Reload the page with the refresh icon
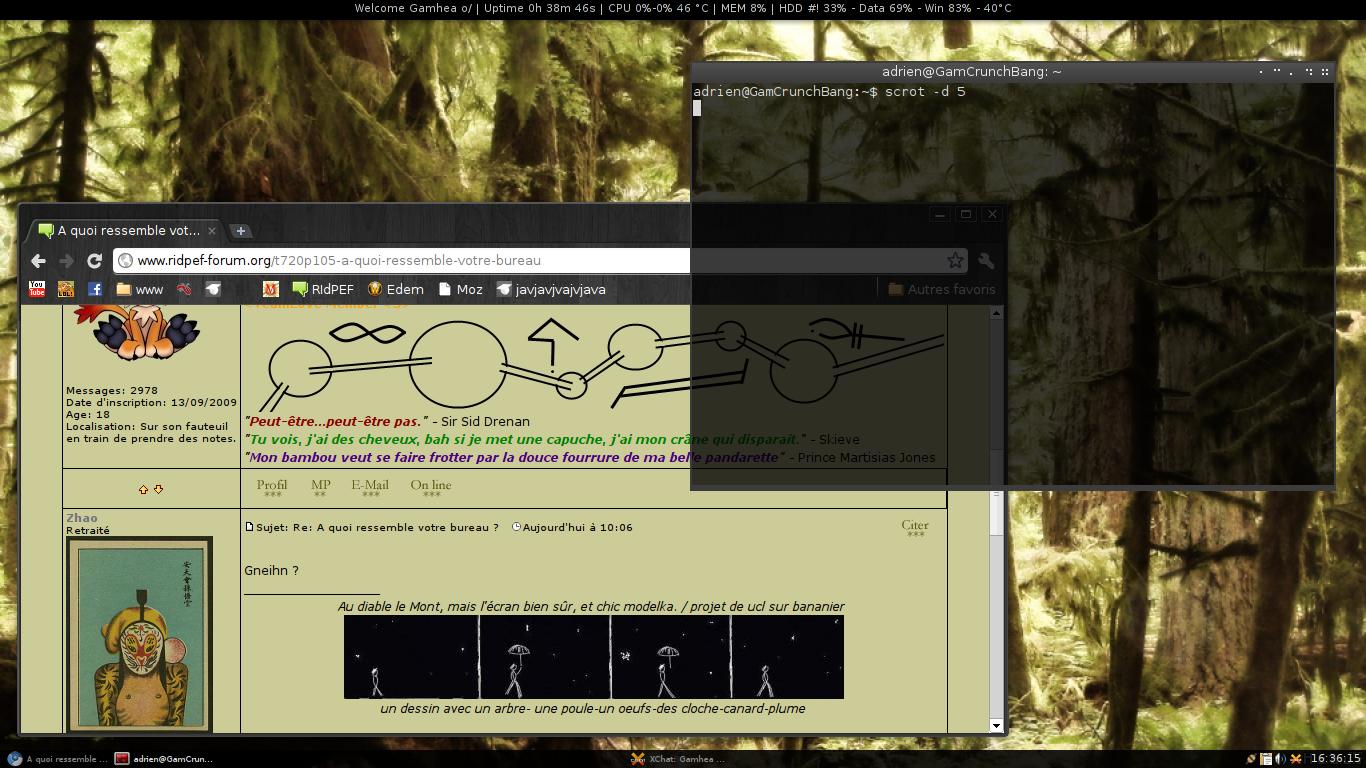The image size is (1366, 768). click(x=94, y=261)
